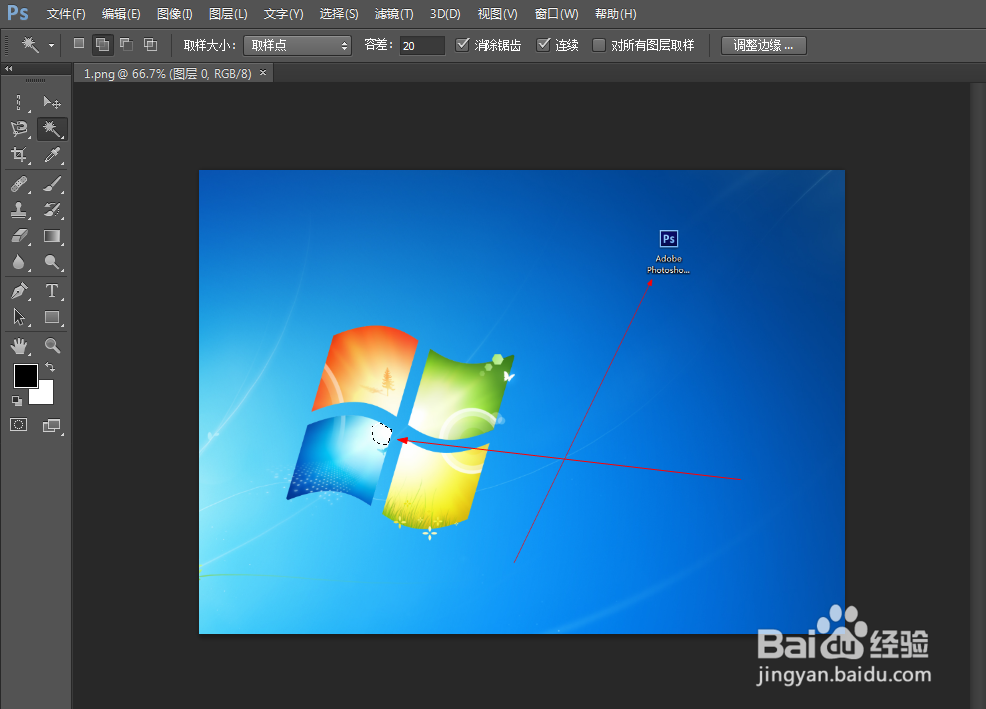Open the 窗口(W) menu
986x709 pixels.
tap(557, 14)
